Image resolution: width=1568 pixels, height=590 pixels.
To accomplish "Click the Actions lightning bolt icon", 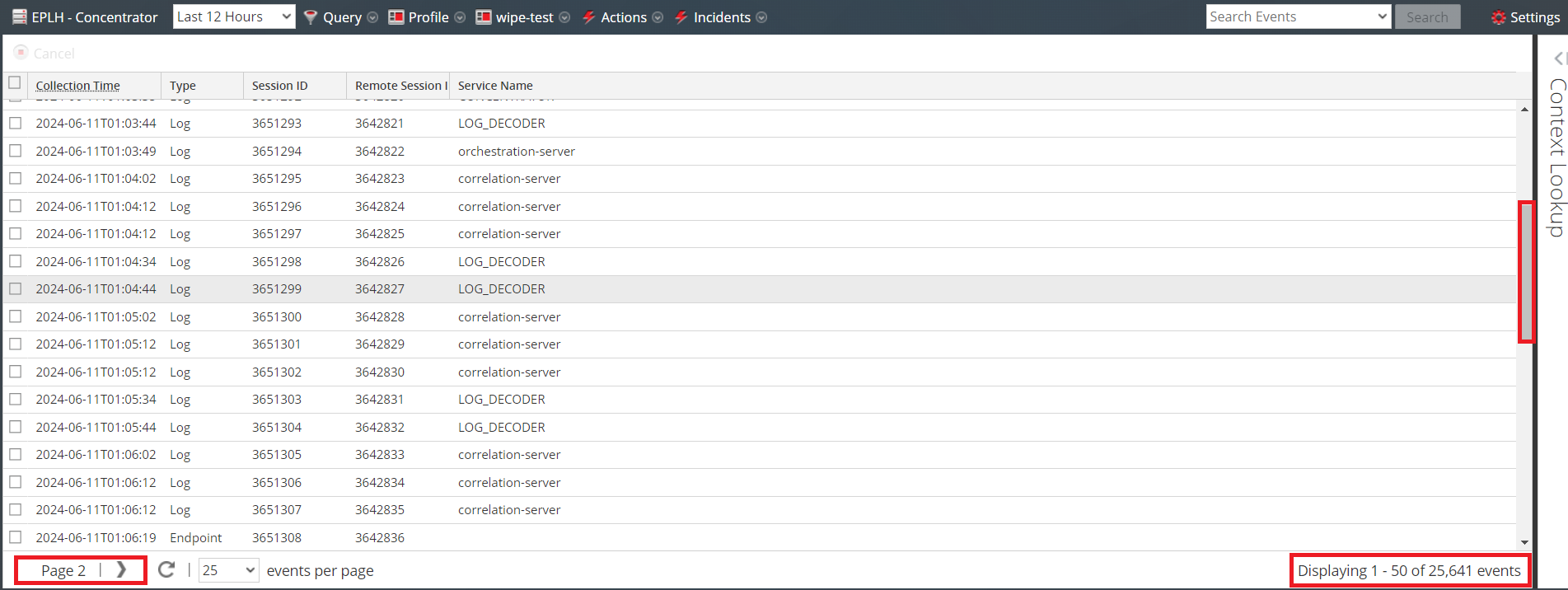I will click(x=589, y=17).
